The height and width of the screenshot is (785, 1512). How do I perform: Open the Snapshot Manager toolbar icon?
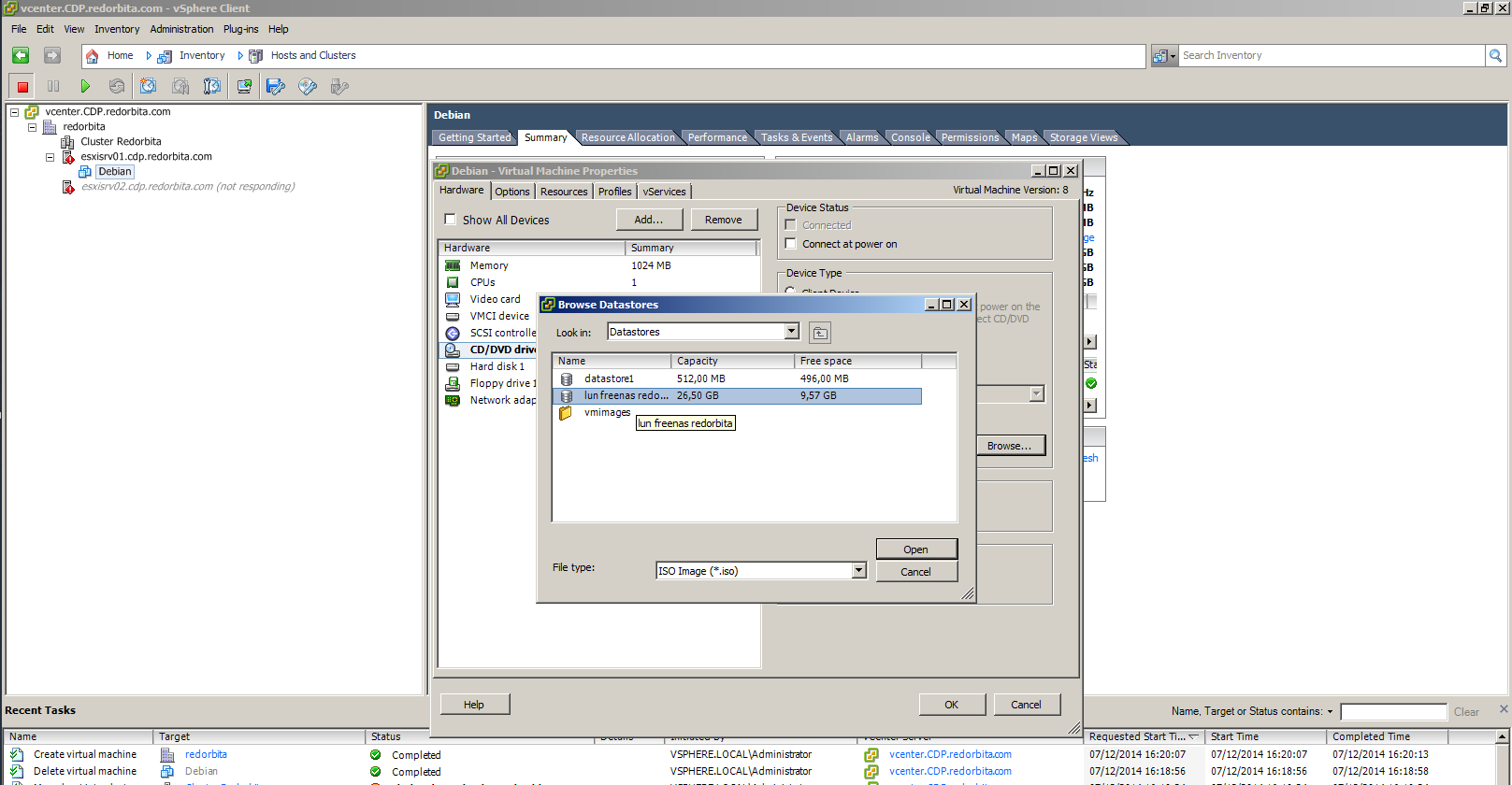click(x=212, y=87)
